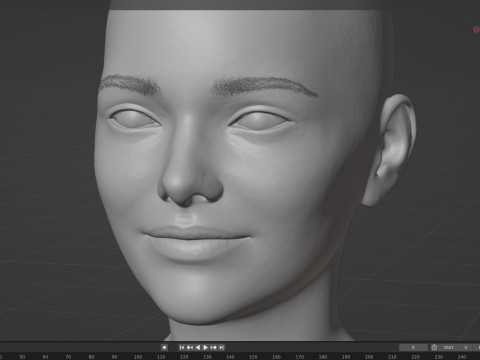
Task: Set the timeline to frame 50
Action: coord(22,357)
